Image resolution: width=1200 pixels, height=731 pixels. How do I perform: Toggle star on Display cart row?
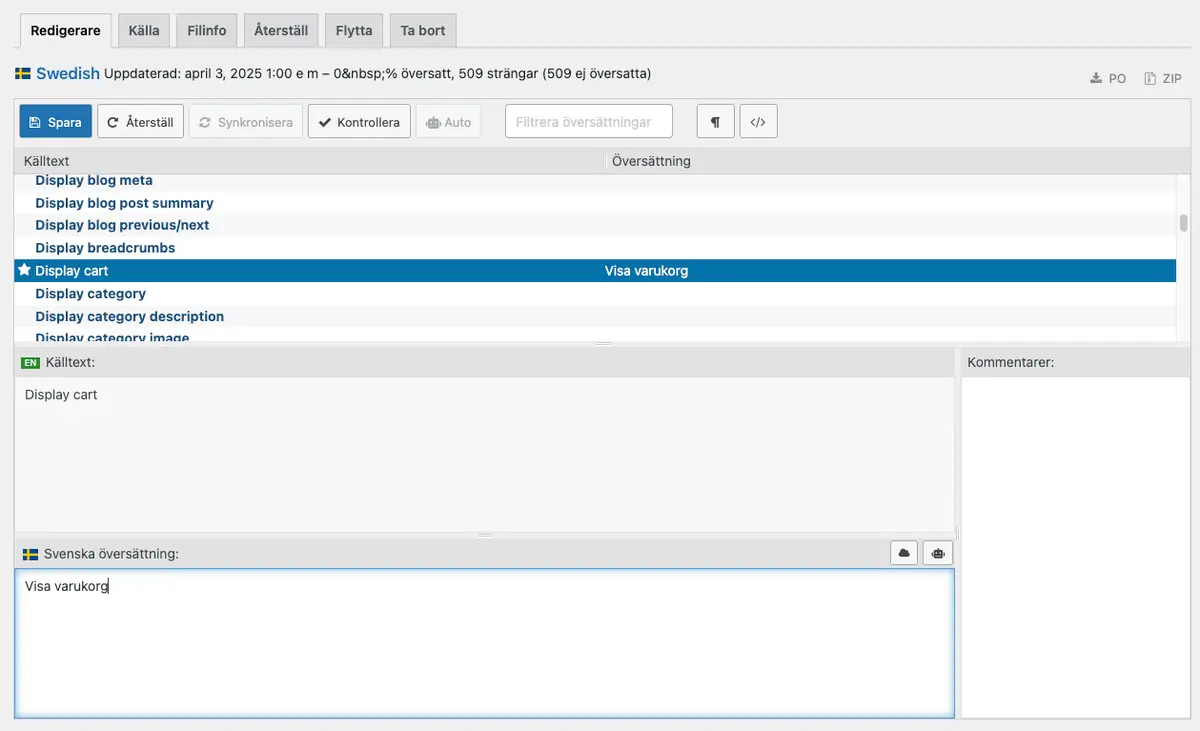pos(24,271)
